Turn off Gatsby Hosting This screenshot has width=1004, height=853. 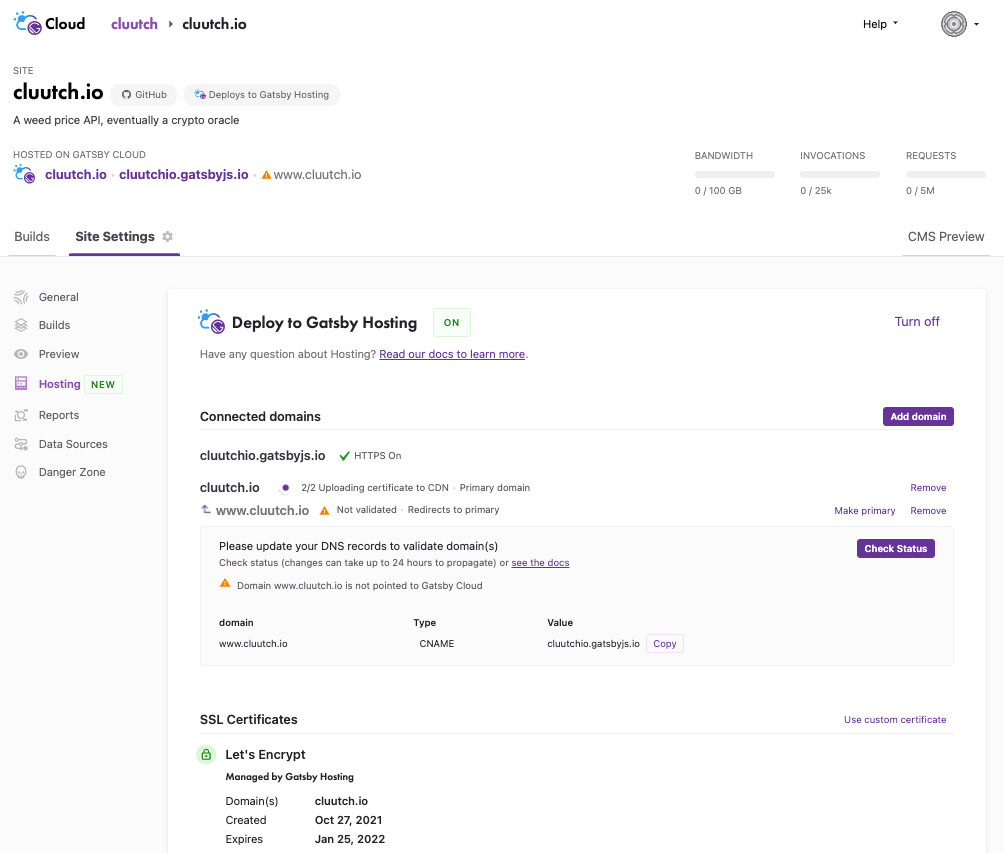click(x=917, y=321)
